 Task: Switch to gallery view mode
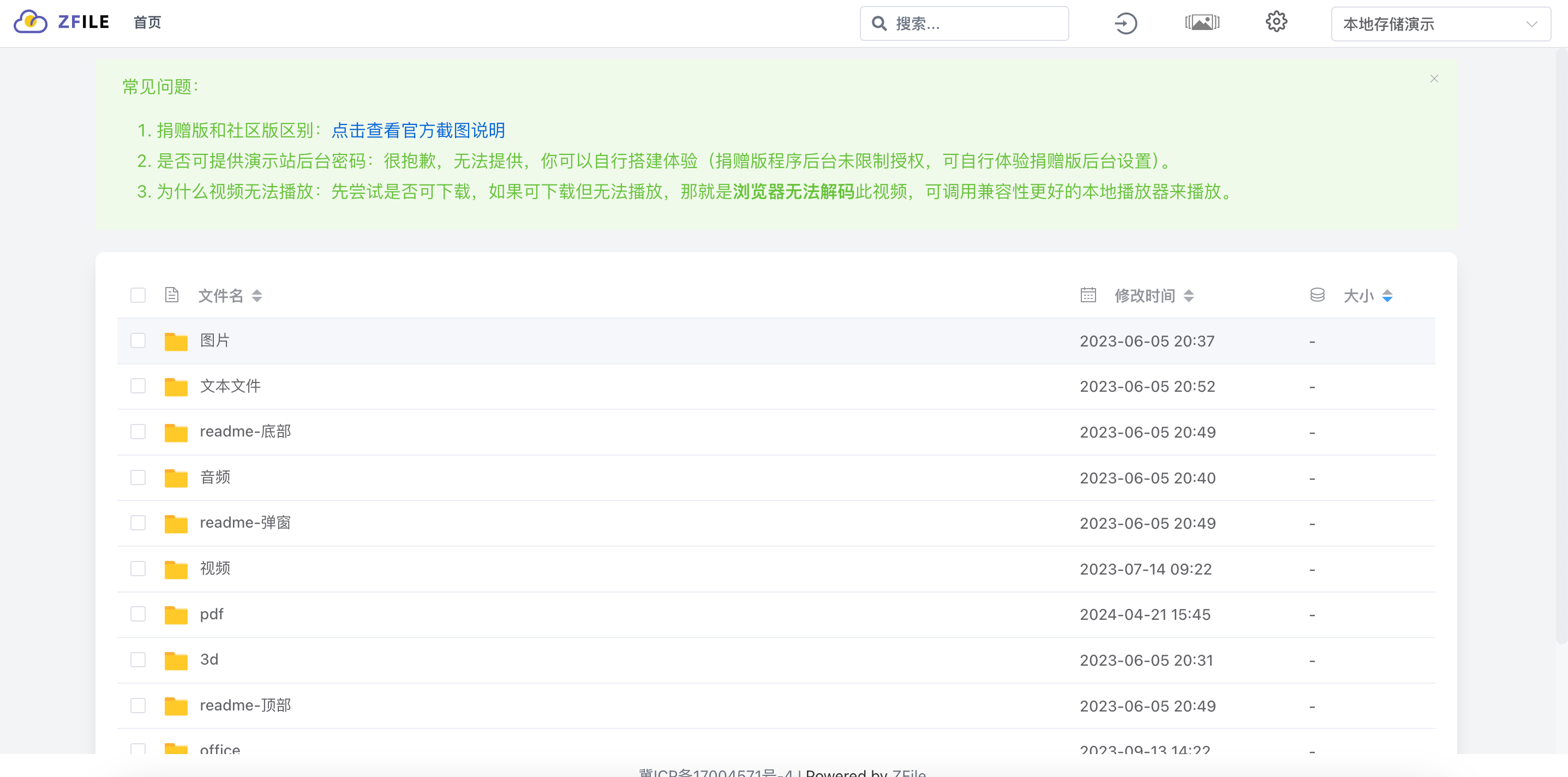point(1203,22)
